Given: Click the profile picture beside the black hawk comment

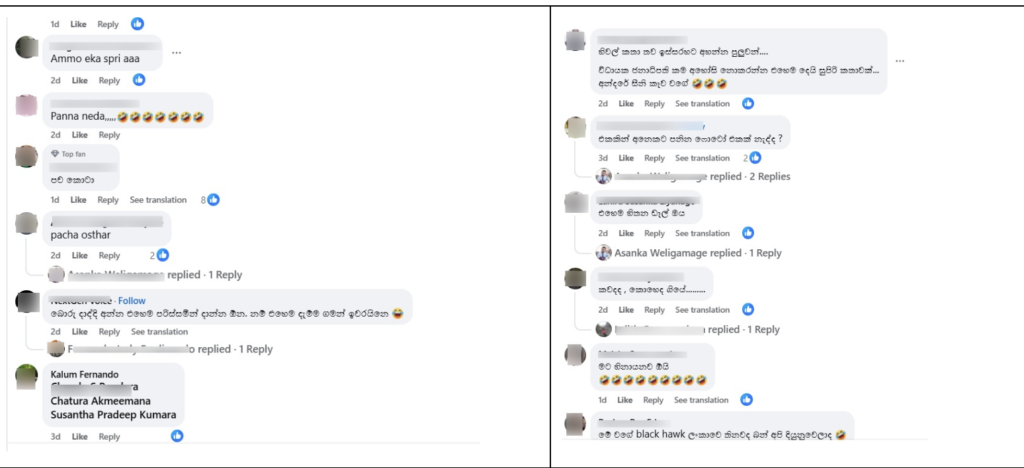Looking at the screenshot, I should 575,423.
